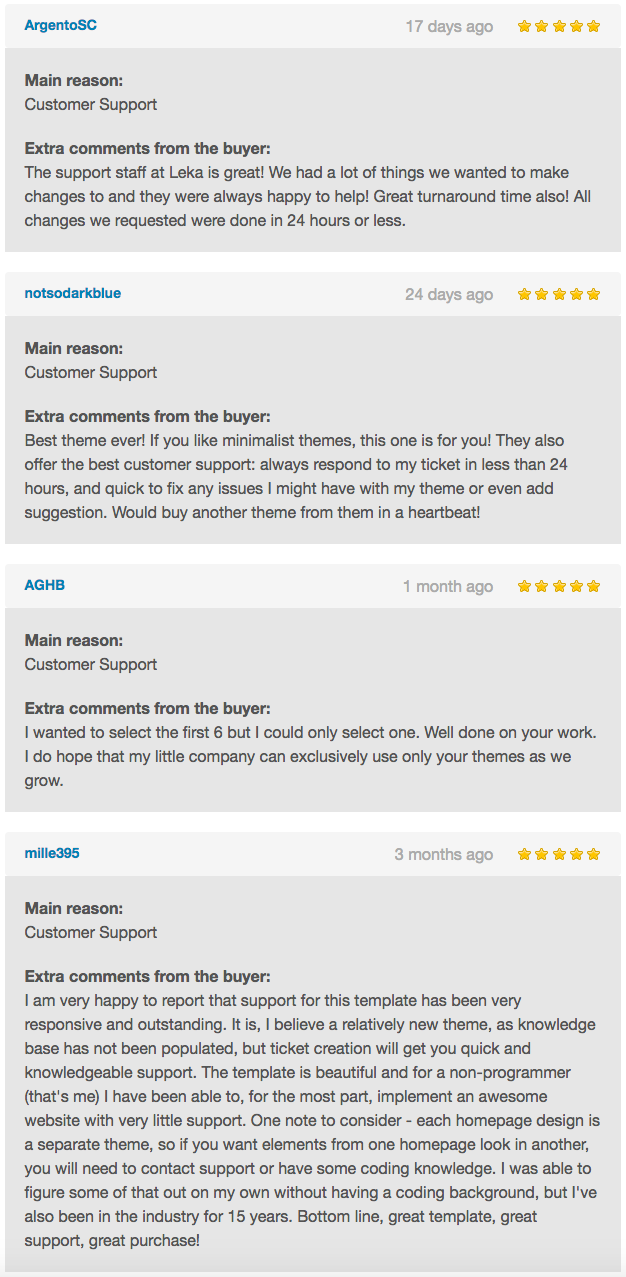Click the '24 days ago' timestamp
626x1277 pixels.
coord(449,294)
